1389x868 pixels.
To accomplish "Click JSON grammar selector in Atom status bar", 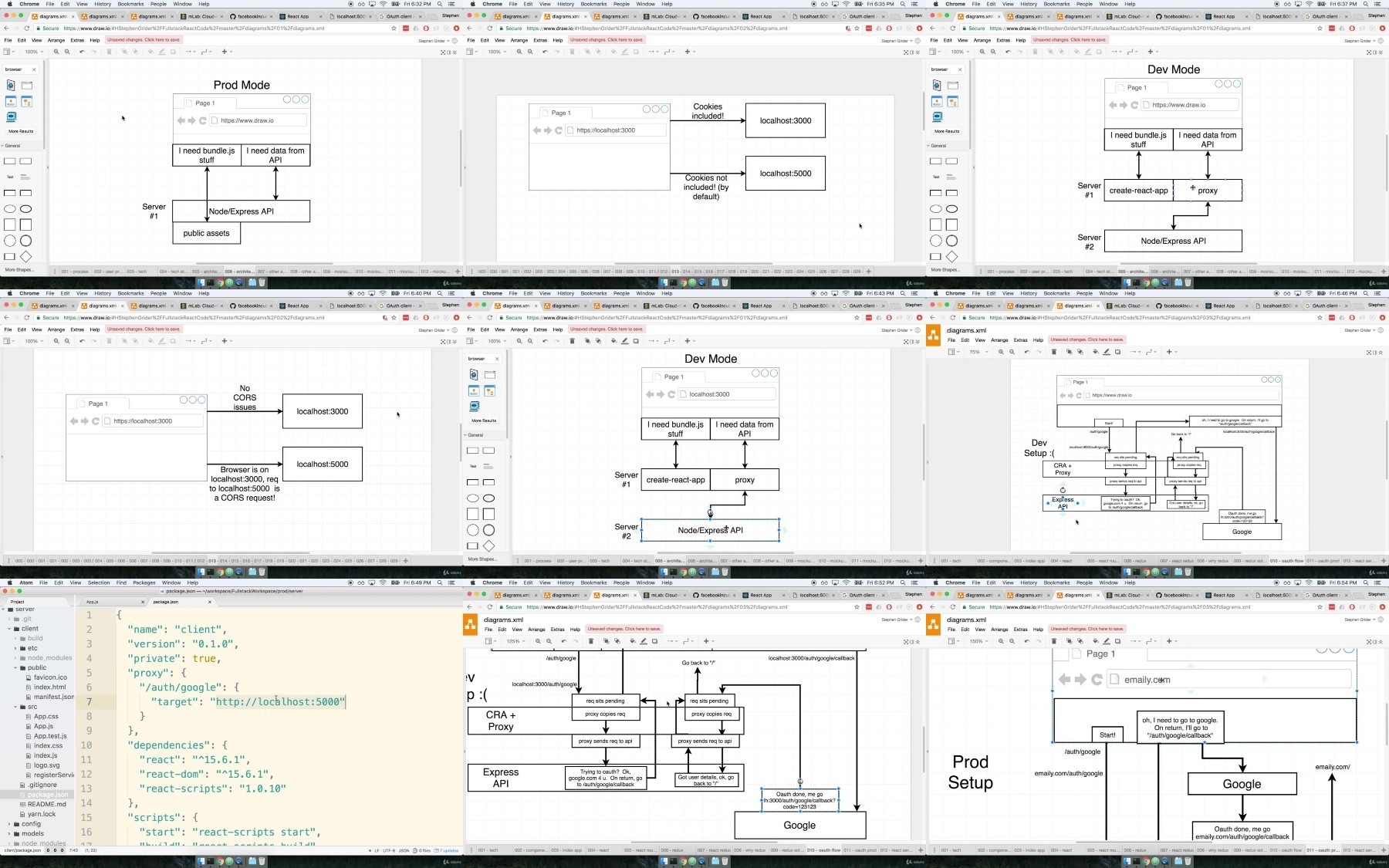I will click(404, 850).
